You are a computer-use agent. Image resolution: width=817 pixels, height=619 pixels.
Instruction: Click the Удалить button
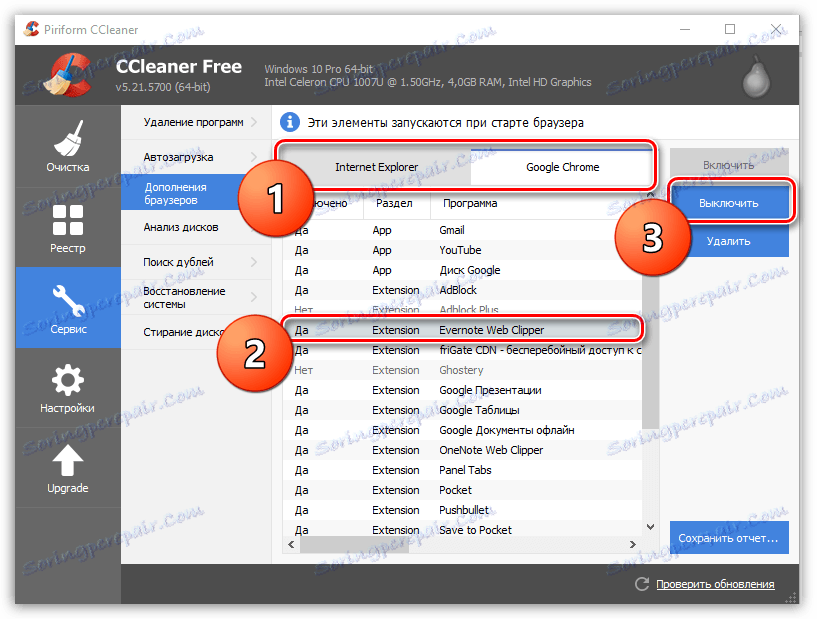pyautogui.click(x=729, y=241)
